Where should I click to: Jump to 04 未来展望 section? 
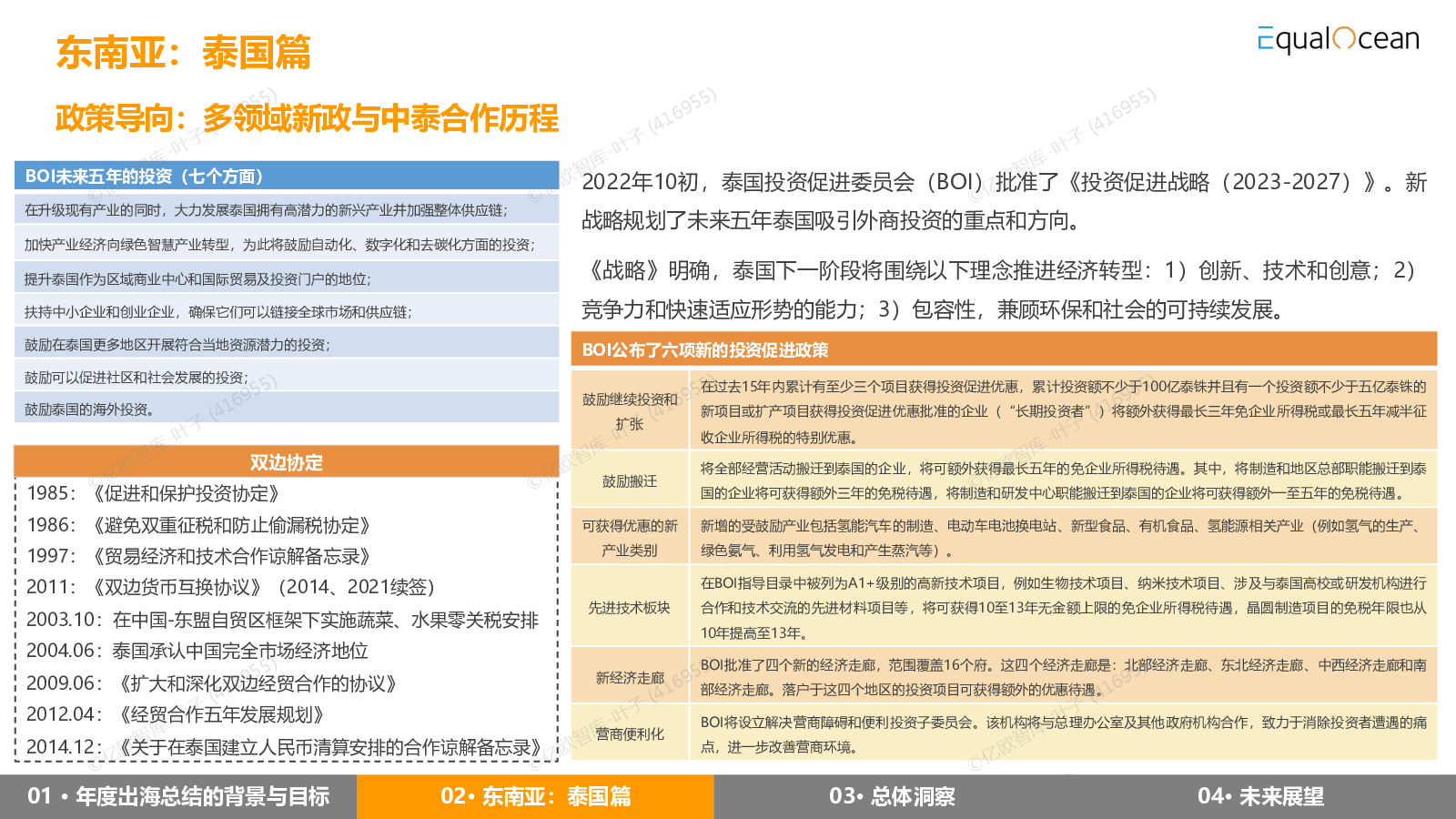(x=1261, y=796)
